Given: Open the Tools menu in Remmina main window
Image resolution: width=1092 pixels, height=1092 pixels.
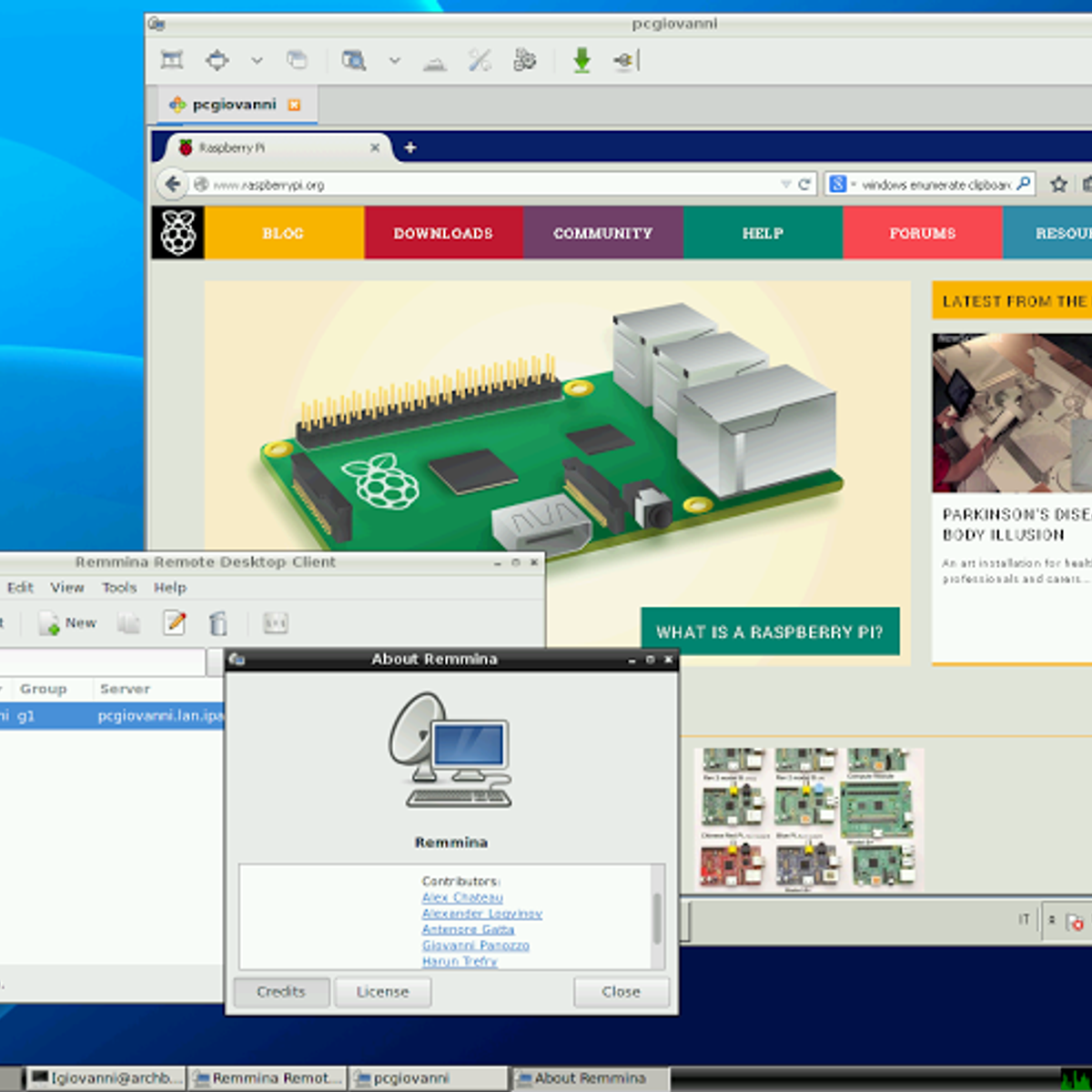Looking at the screenshot, I should point(119,588).
